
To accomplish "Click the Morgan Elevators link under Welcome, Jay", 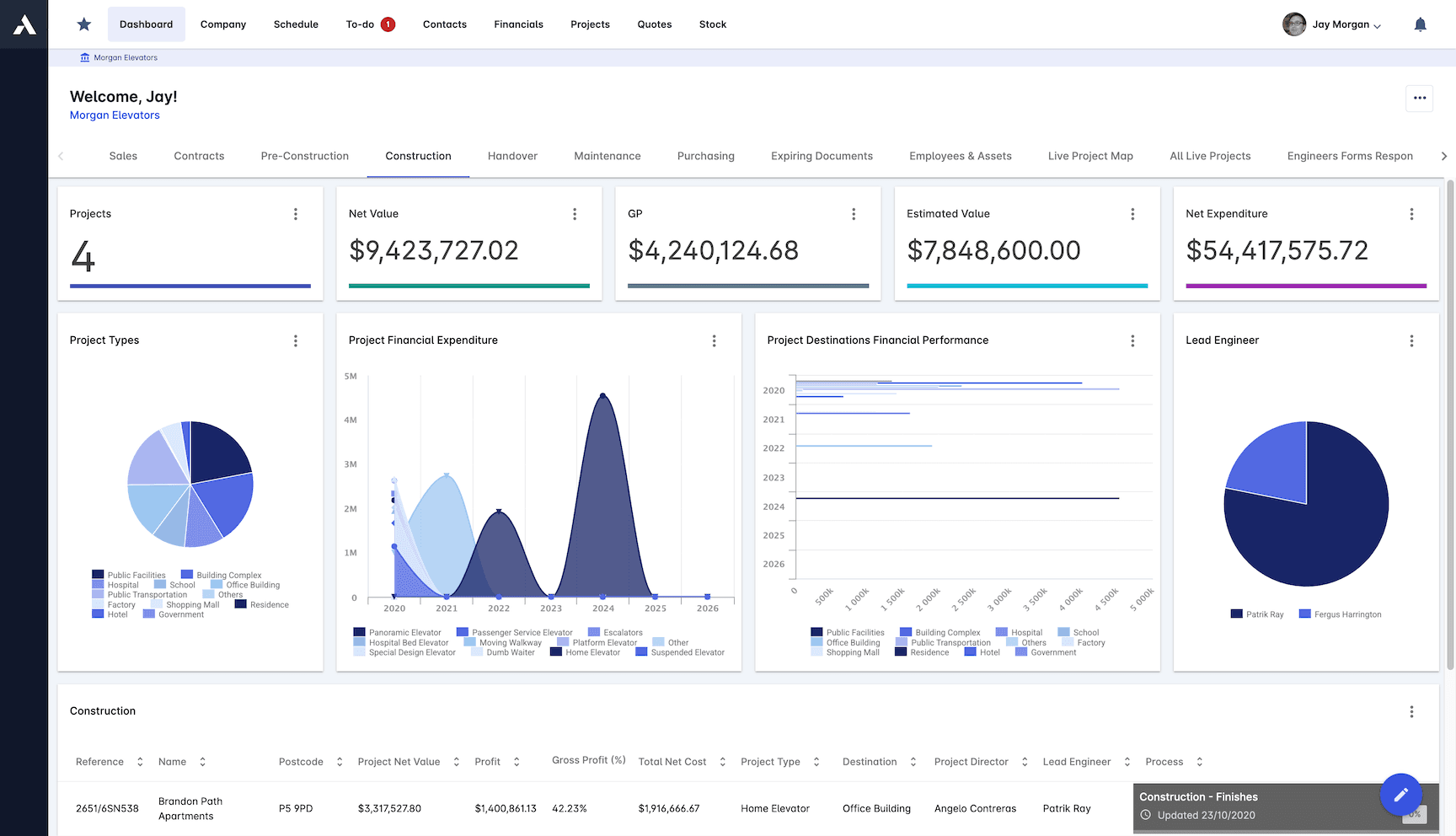I will [x=115, y=115].
